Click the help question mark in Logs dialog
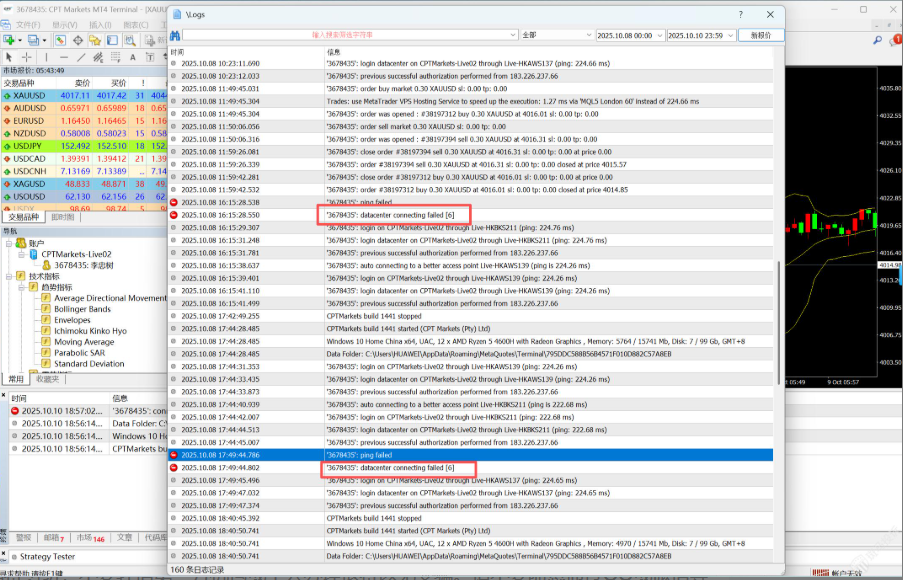The width and height of the screenshot is (903, 580). [740, 15]
